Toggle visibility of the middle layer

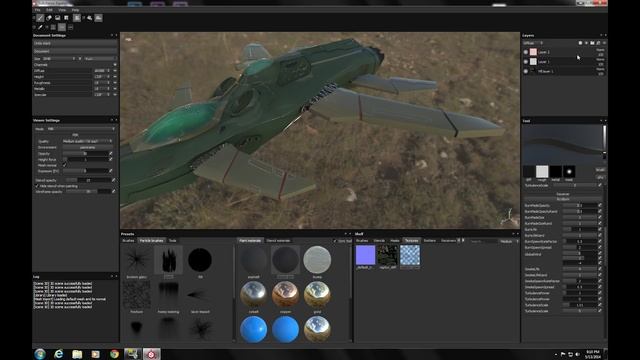526,62
